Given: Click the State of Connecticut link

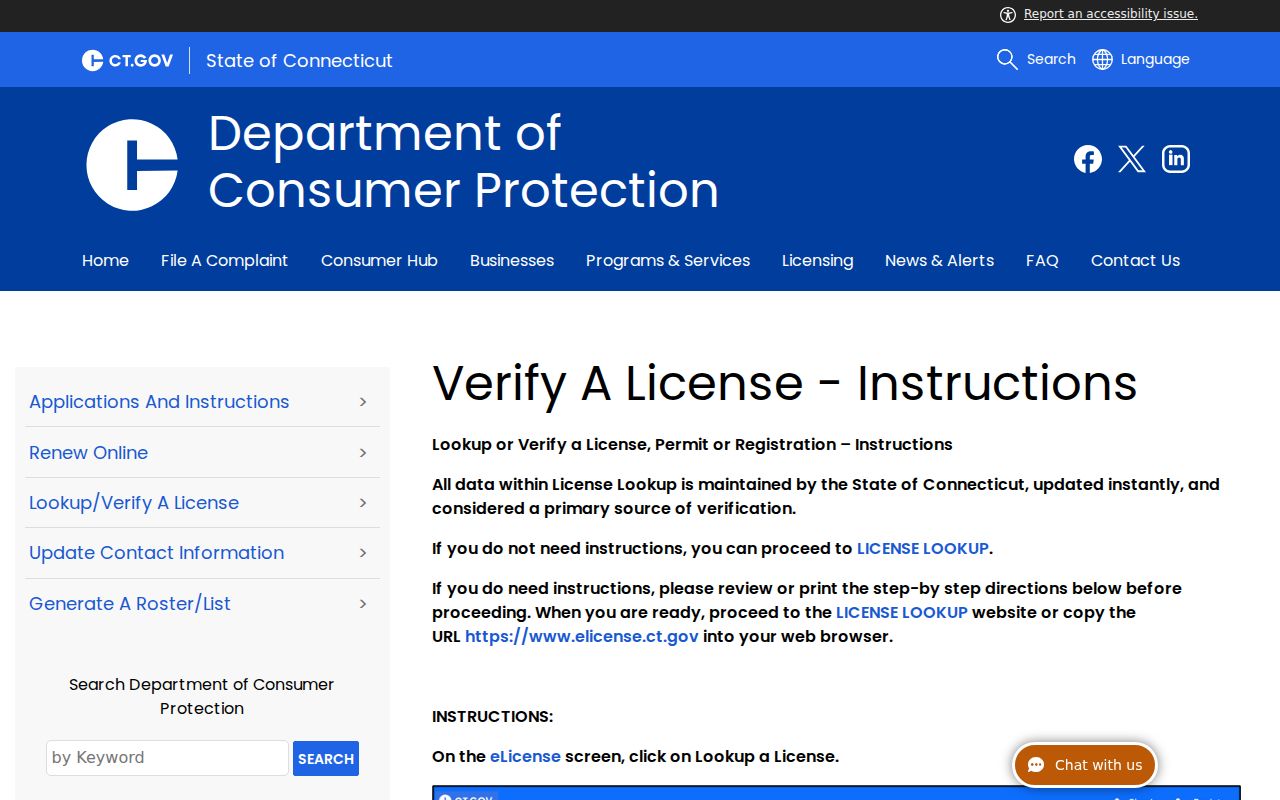Looking at the screenshot, I should tap(299, 60).
